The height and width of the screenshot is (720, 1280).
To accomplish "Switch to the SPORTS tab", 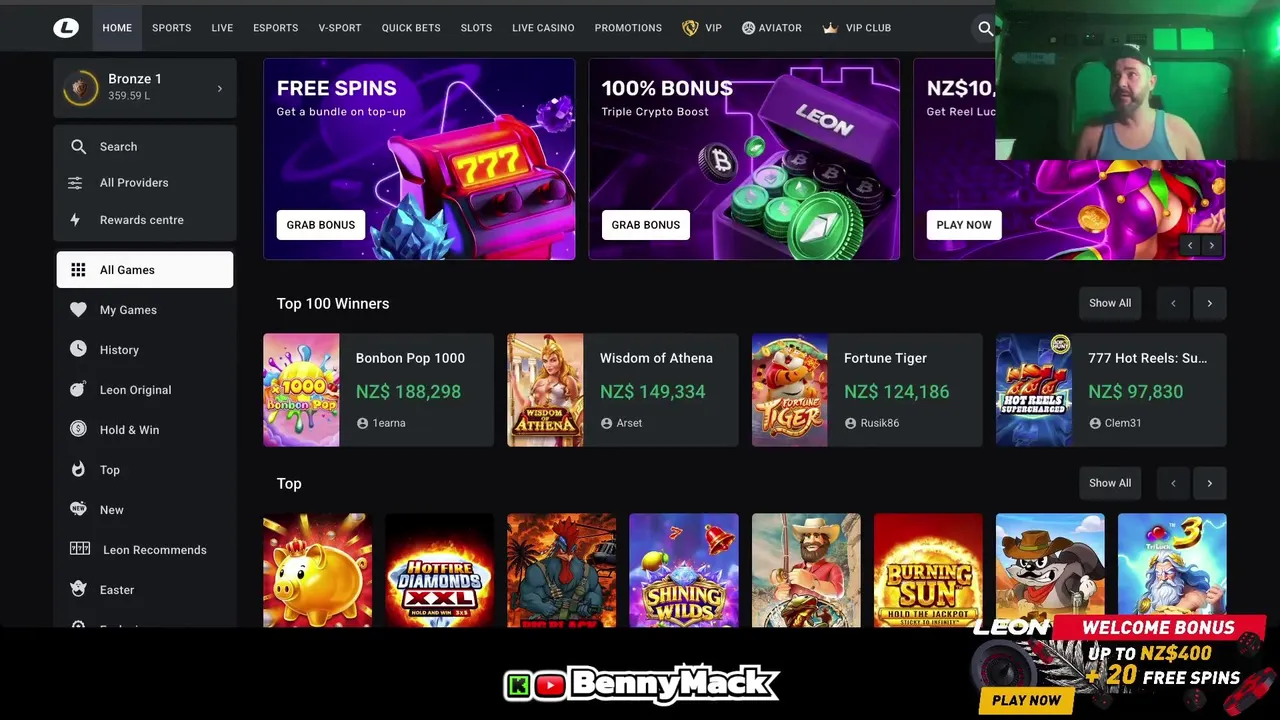I will (171, 28).
